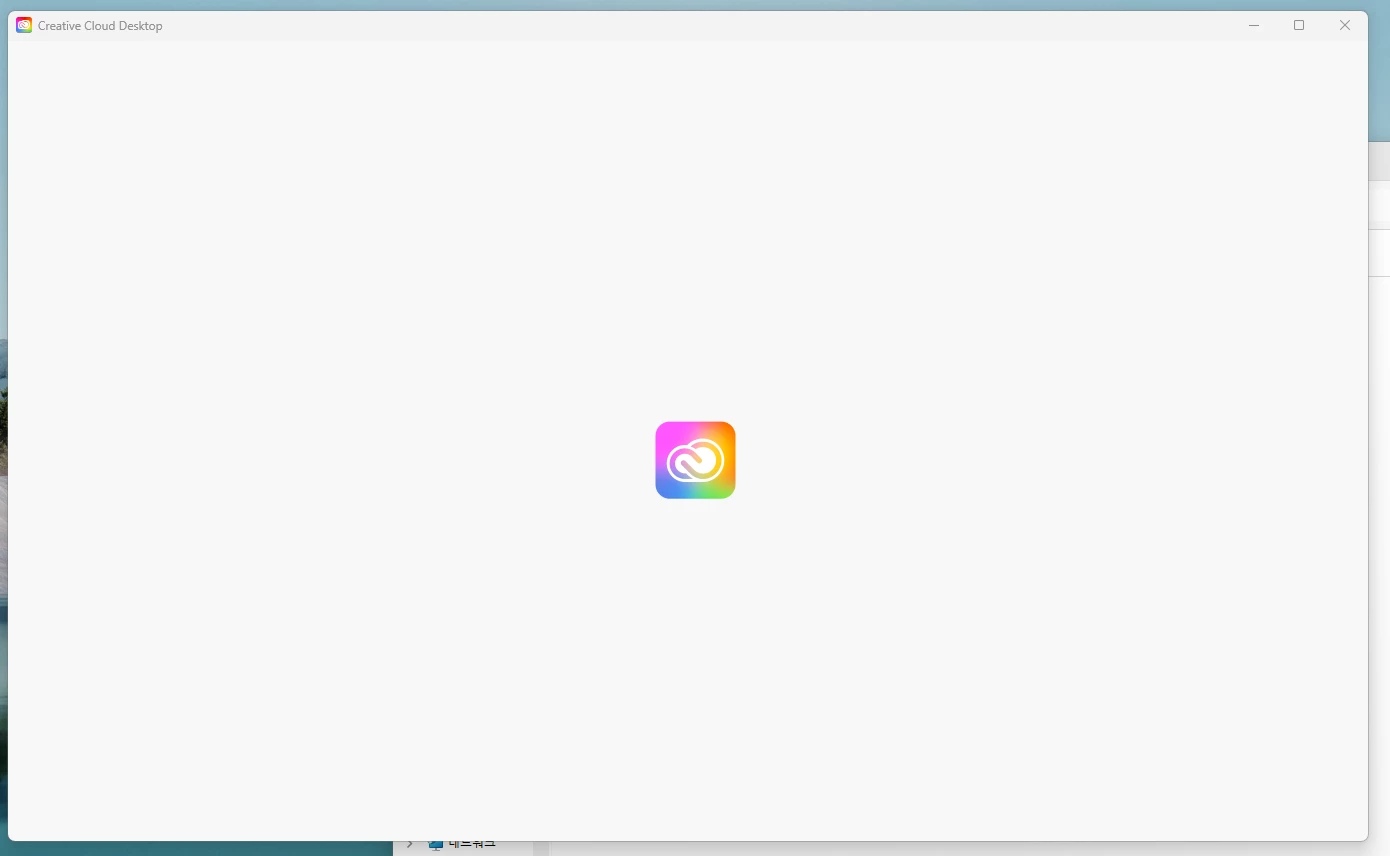Click the "Creative Cloud Desktop" title text

click(x=100, y=26)
